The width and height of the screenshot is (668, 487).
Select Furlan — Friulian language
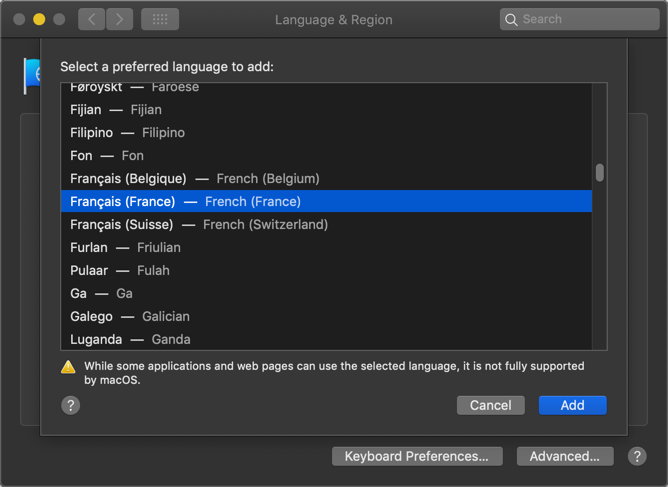(x=125, y=247)
